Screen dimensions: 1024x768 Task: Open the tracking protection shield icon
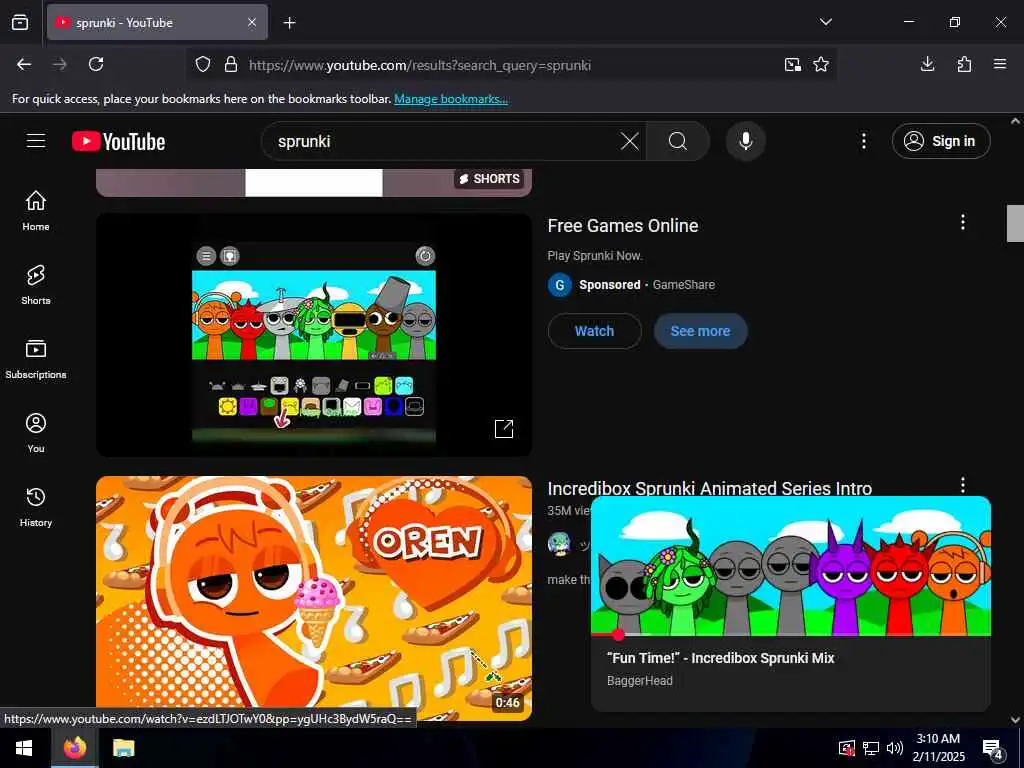(203, 65)
